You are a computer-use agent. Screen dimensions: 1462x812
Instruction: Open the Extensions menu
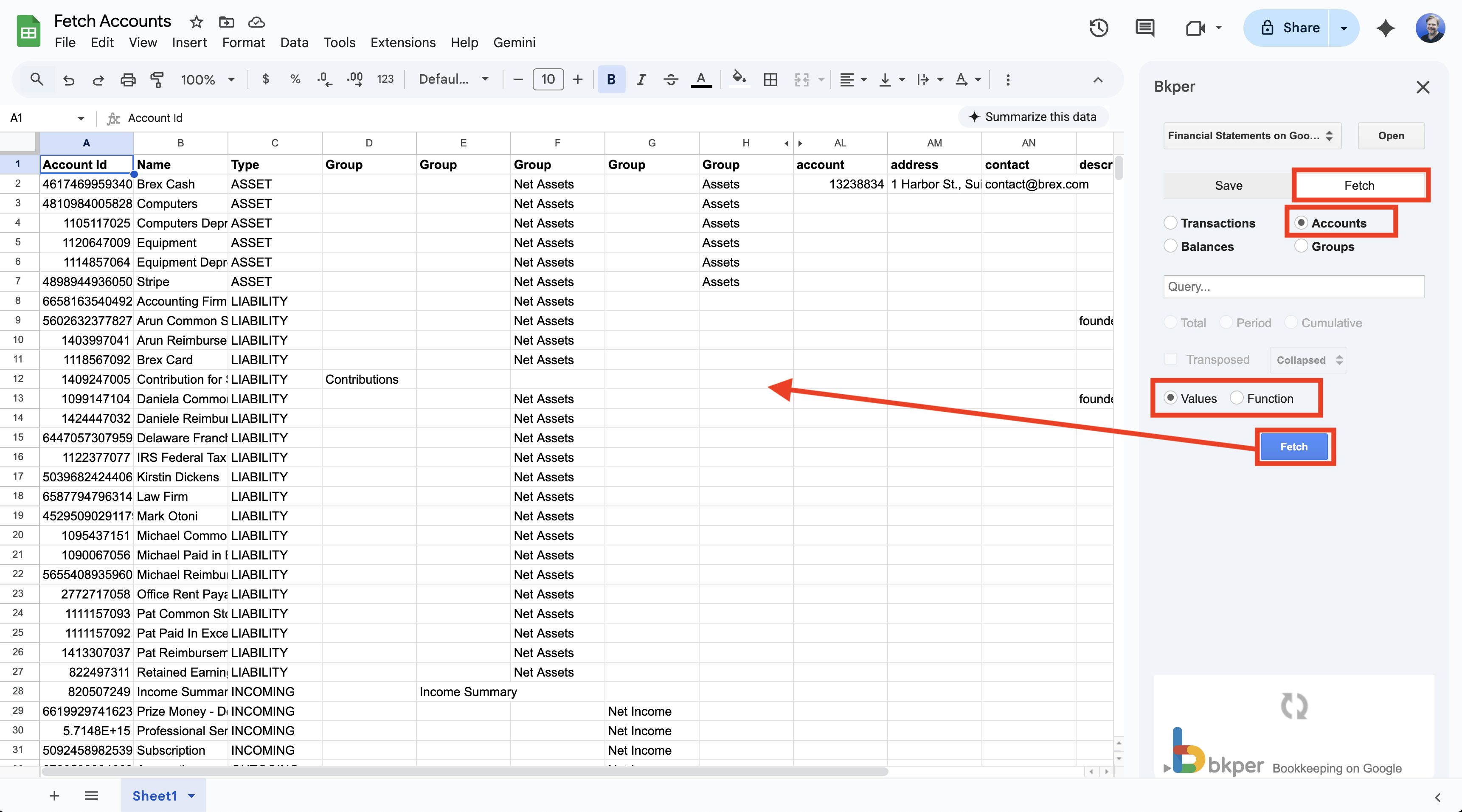402,42
